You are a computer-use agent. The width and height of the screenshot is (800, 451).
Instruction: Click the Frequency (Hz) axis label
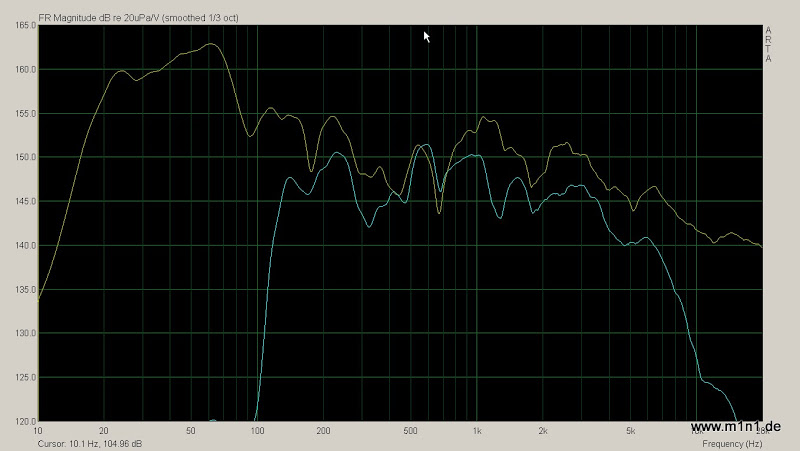(x=732, y=443)
